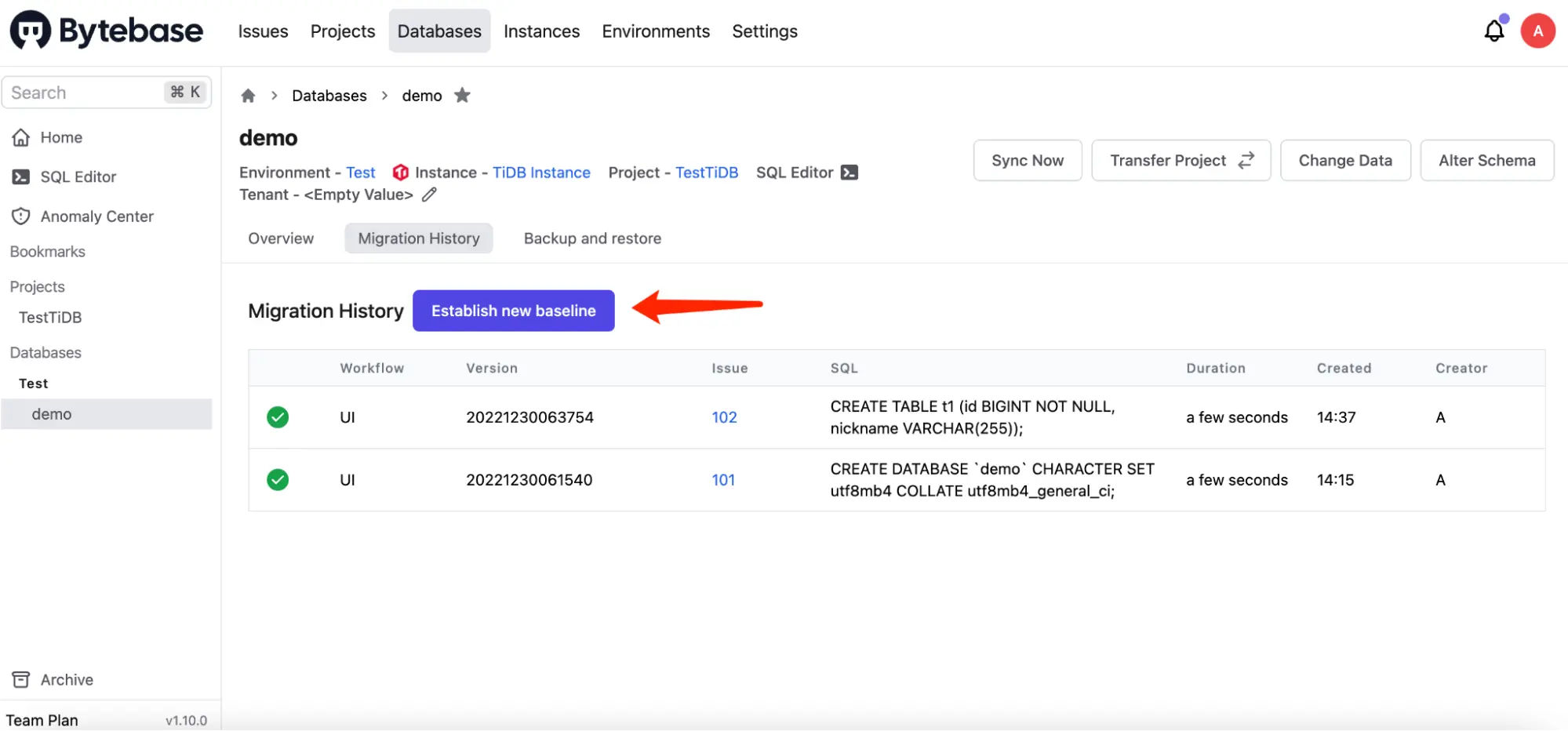The height and width of the screenshot is (731, 1568).
Task: Select TestTiDB under sidebar Projects
Action: pyautogui.click(x=50, y=318)
